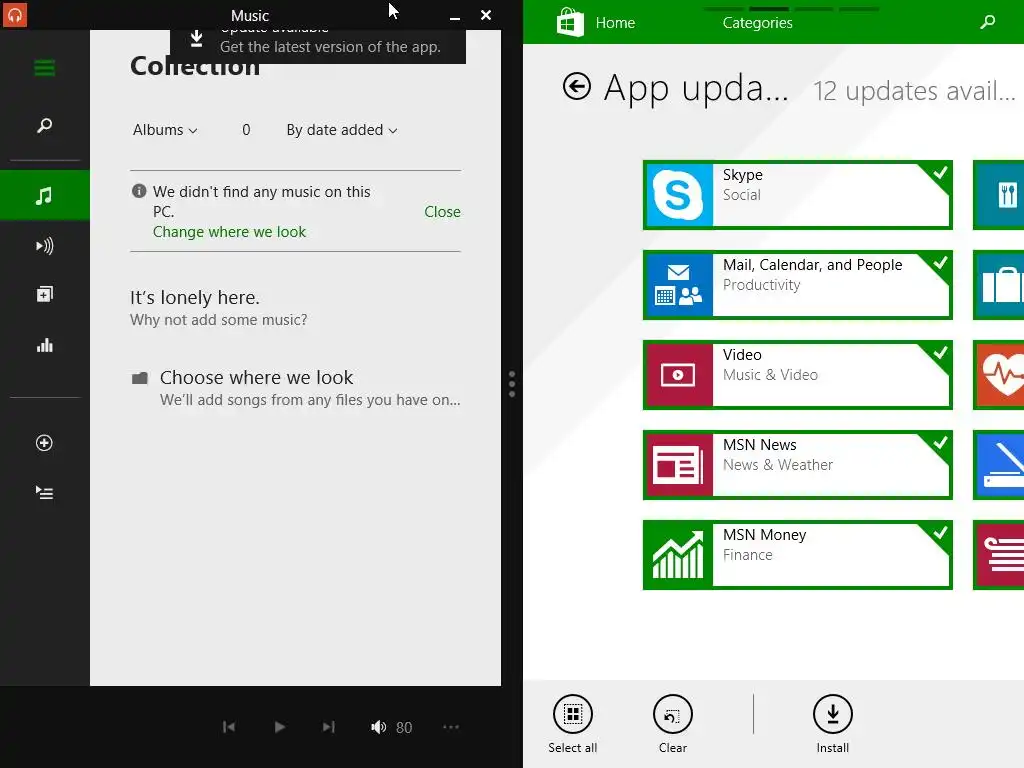
Task: Click the Mail, Calendar, and People icon
Action: point(679,285)
